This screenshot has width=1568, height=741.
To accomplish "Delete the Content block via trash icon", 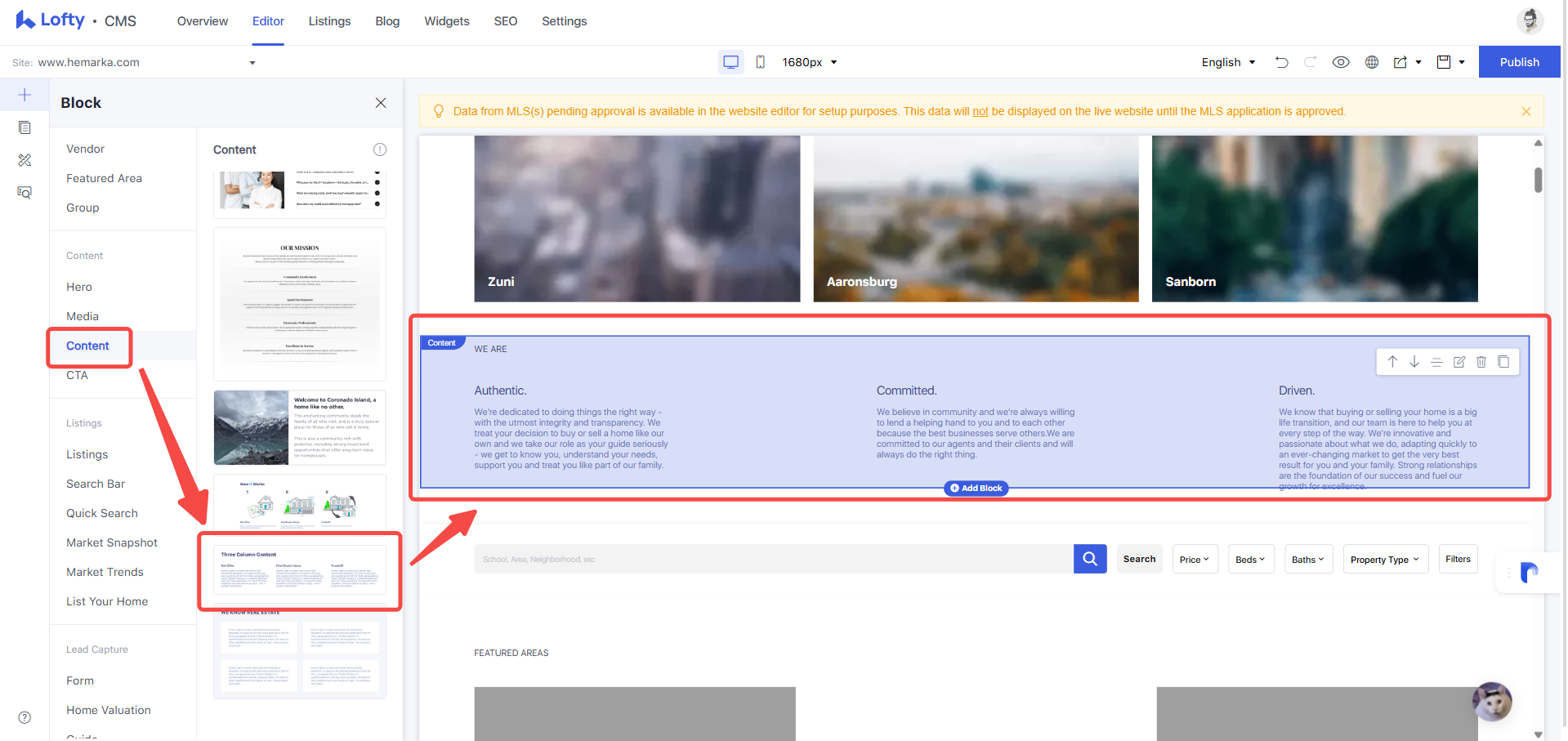I will (x=1481, y=362).
